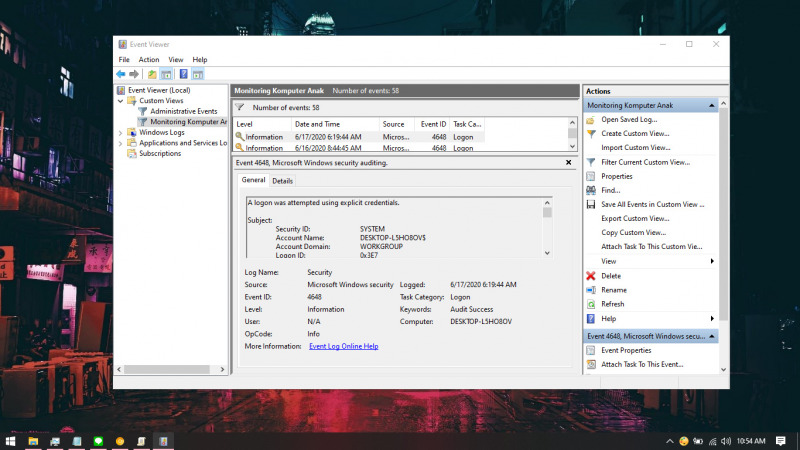Click the show/hide console tree toolbar icon
800x450 pixels.
pos(166,74)
